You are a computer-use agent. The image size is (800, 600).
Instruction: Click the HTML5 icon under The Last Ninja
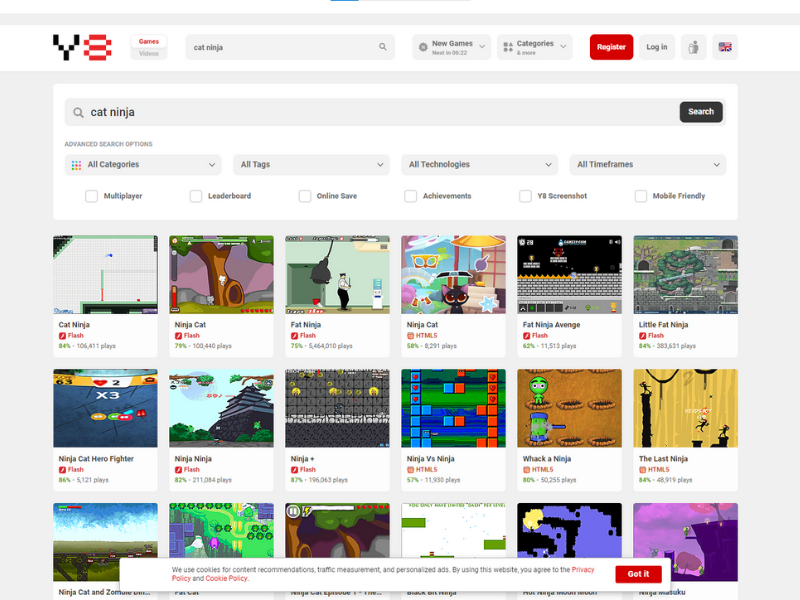point(642,470)
